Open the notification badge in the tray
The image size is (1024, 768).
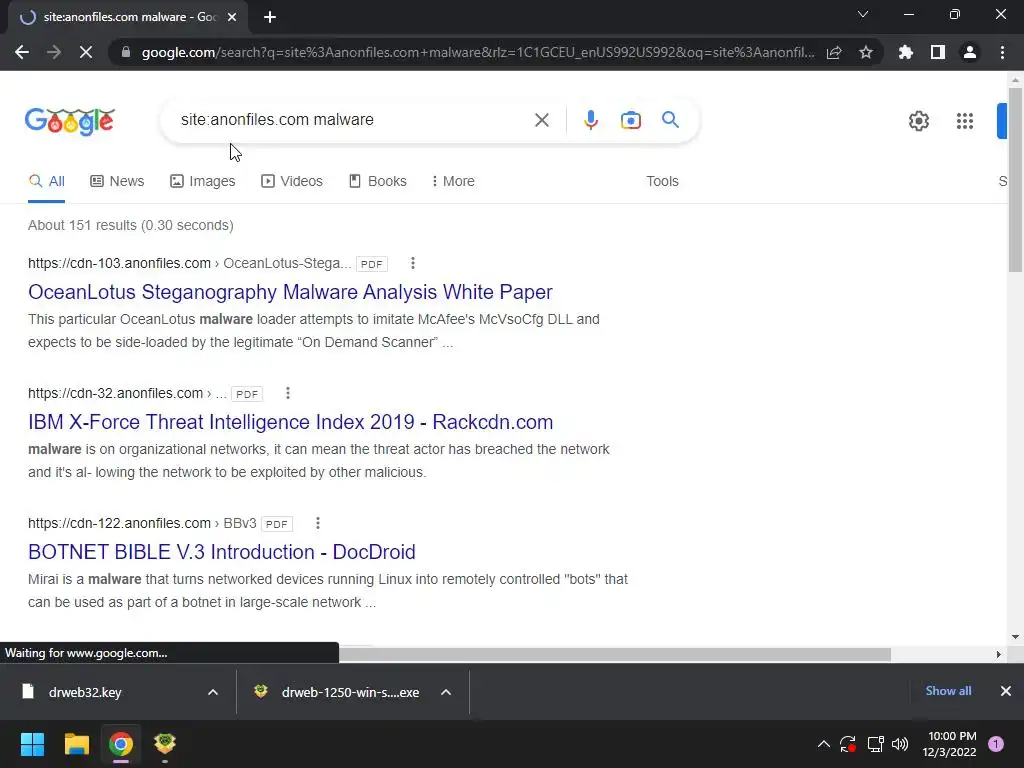click(x=996, y=744)
